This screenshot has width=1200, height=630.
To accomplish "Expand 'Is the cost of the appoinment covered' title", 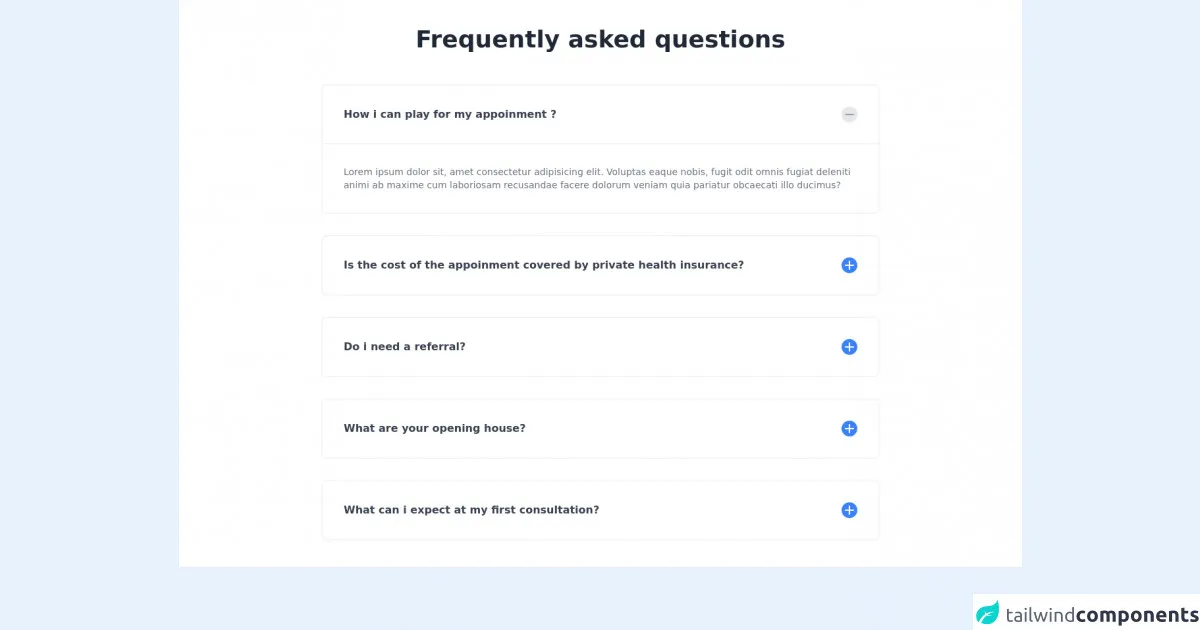I will 543,265.
